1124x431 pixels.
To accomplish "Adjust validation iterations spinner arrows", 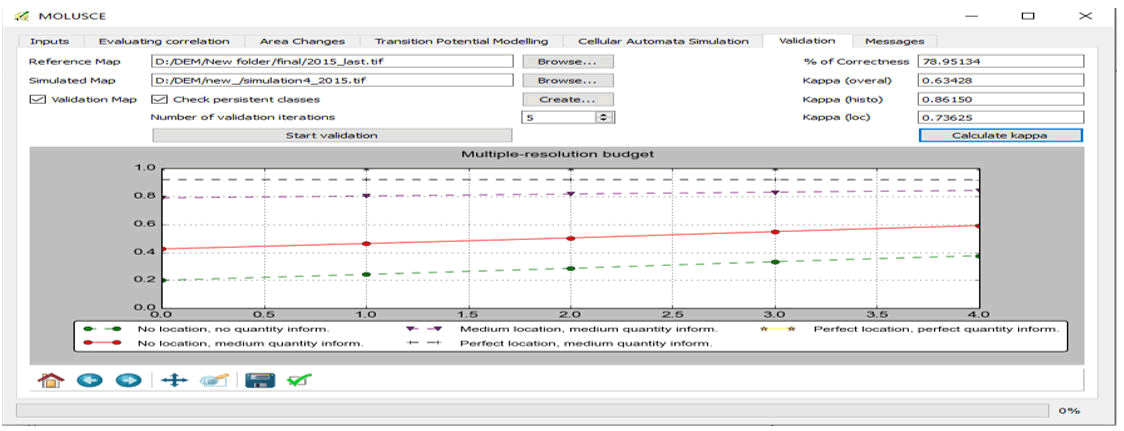I will click(x=603, y=117).
